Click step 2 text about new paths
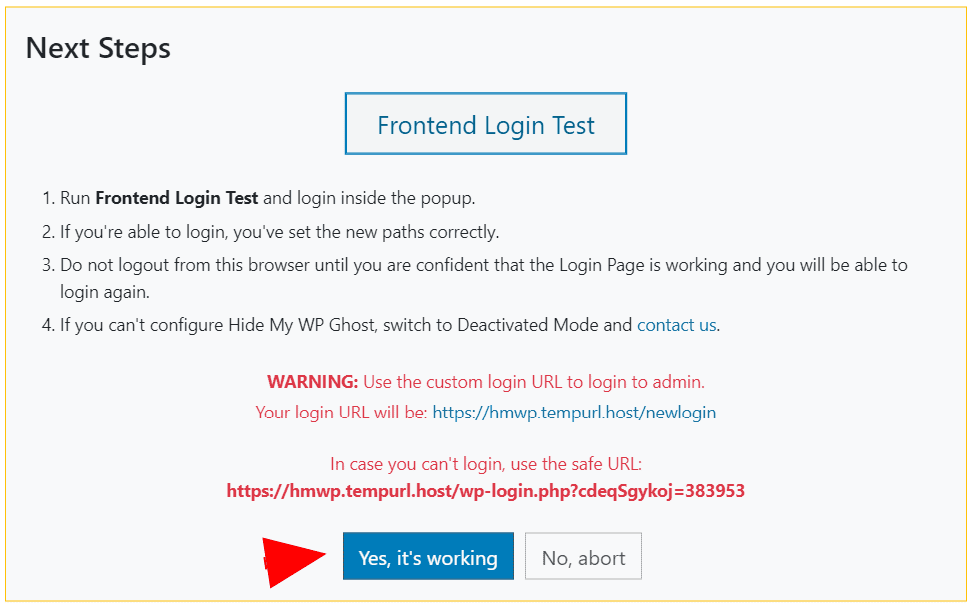975x607 pixels. (x=280, y=232)
